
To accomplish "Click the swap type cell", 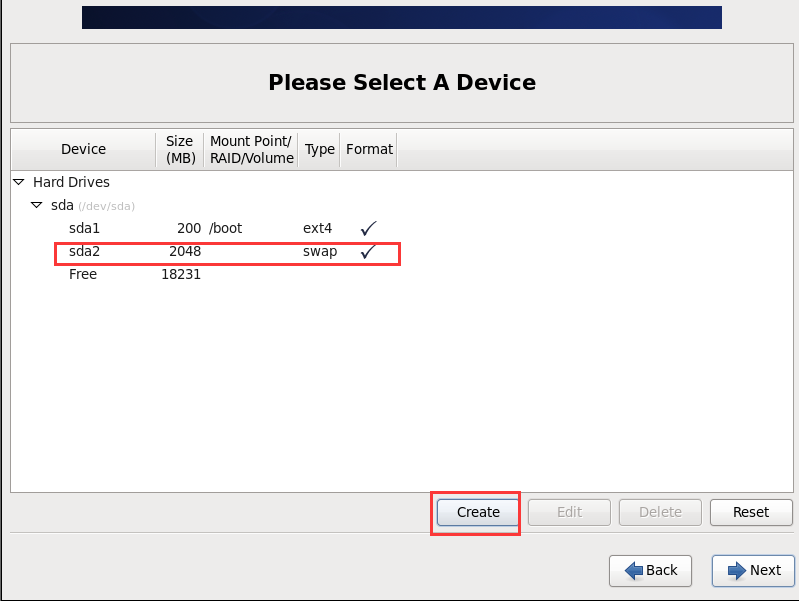I will click(320, 252).
